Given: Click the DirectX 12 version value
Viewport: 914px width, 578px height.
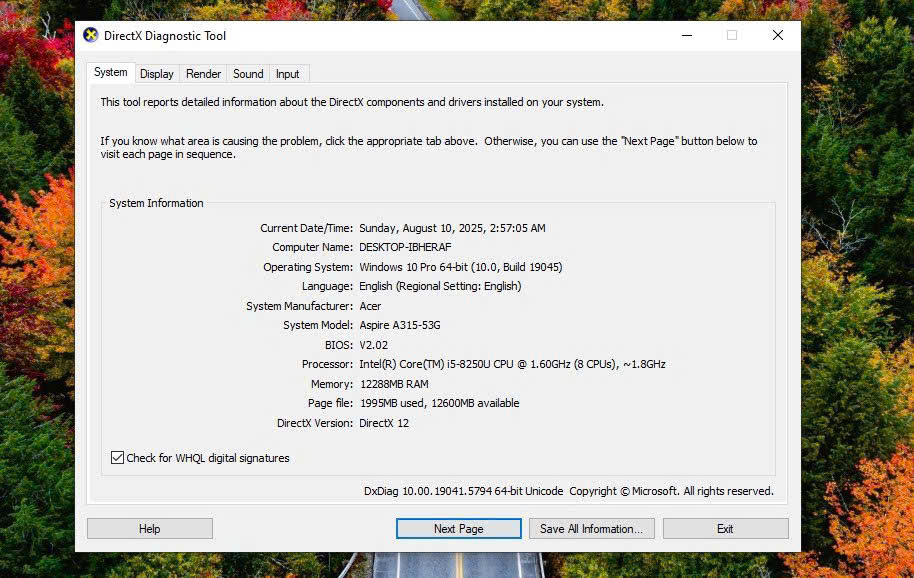Looking at the screenshot, I should click(384, 423).
